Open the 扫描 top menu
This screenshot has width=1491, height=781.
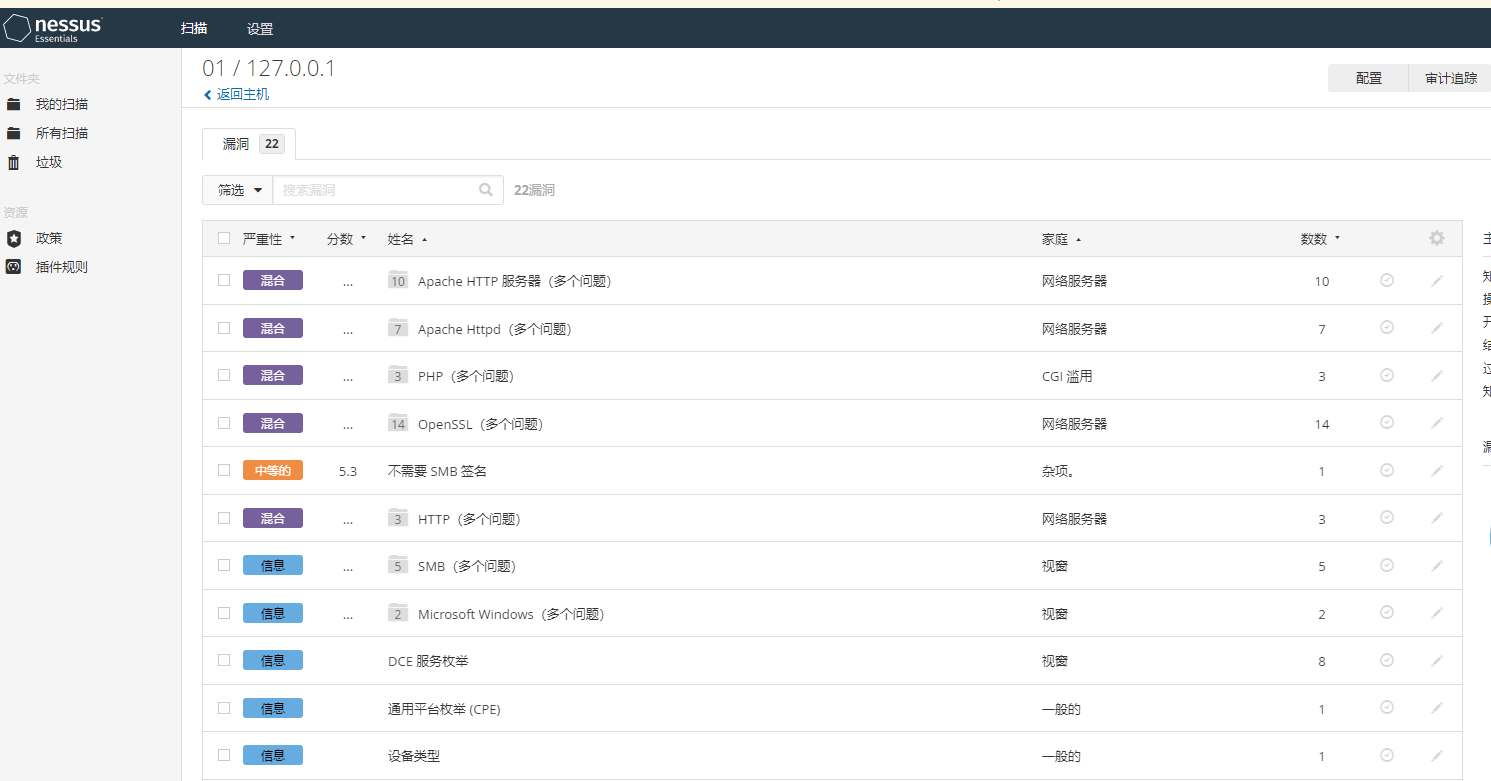(194, 29)
